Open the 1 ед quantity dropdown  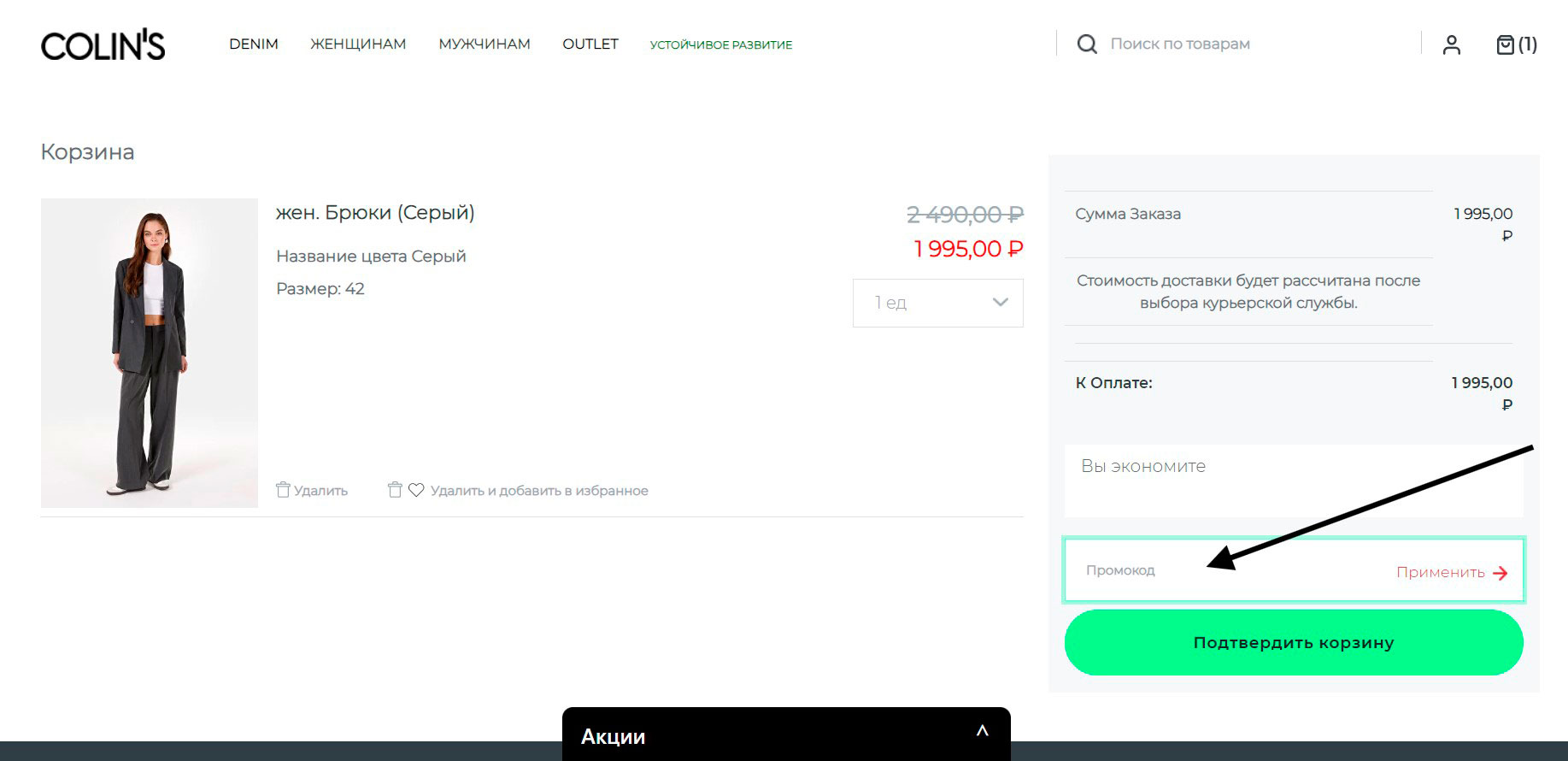coord(937,303)
